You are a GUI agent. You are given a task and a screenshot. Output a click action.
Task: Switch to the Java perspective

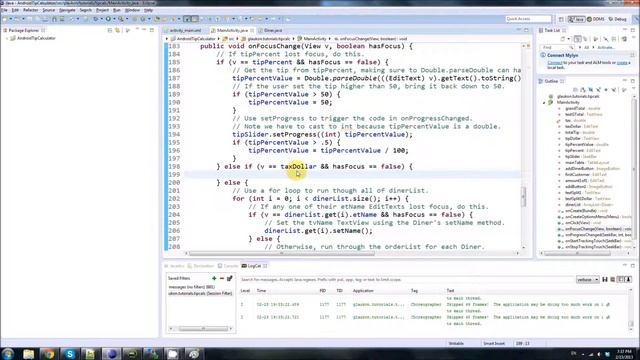point(576,19)
